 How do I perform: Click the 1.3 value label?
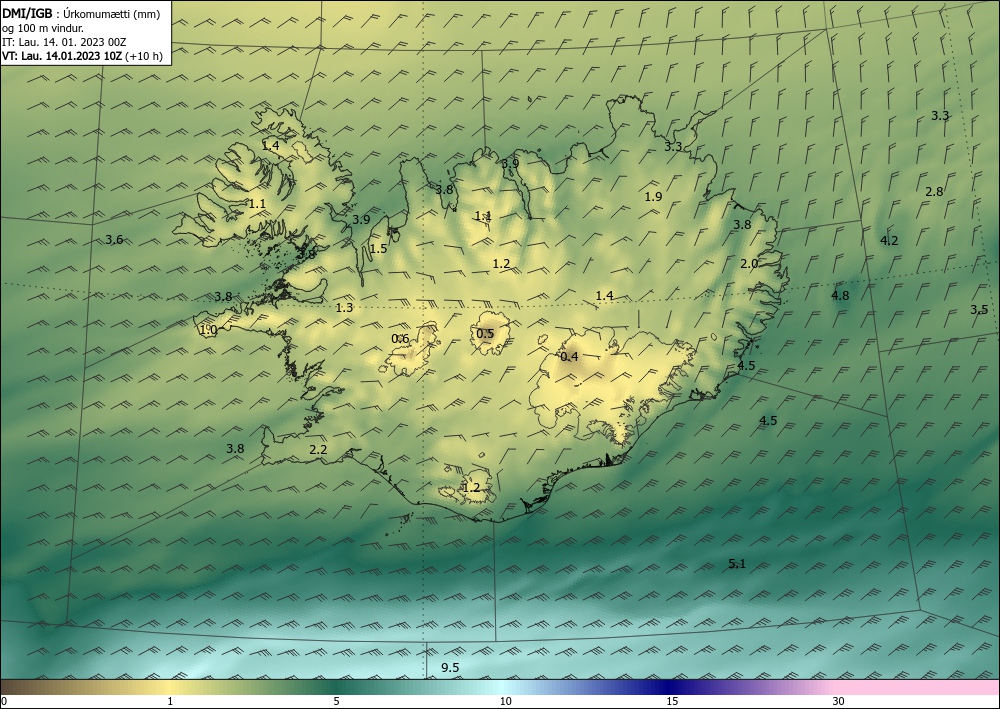click(344, 308)
